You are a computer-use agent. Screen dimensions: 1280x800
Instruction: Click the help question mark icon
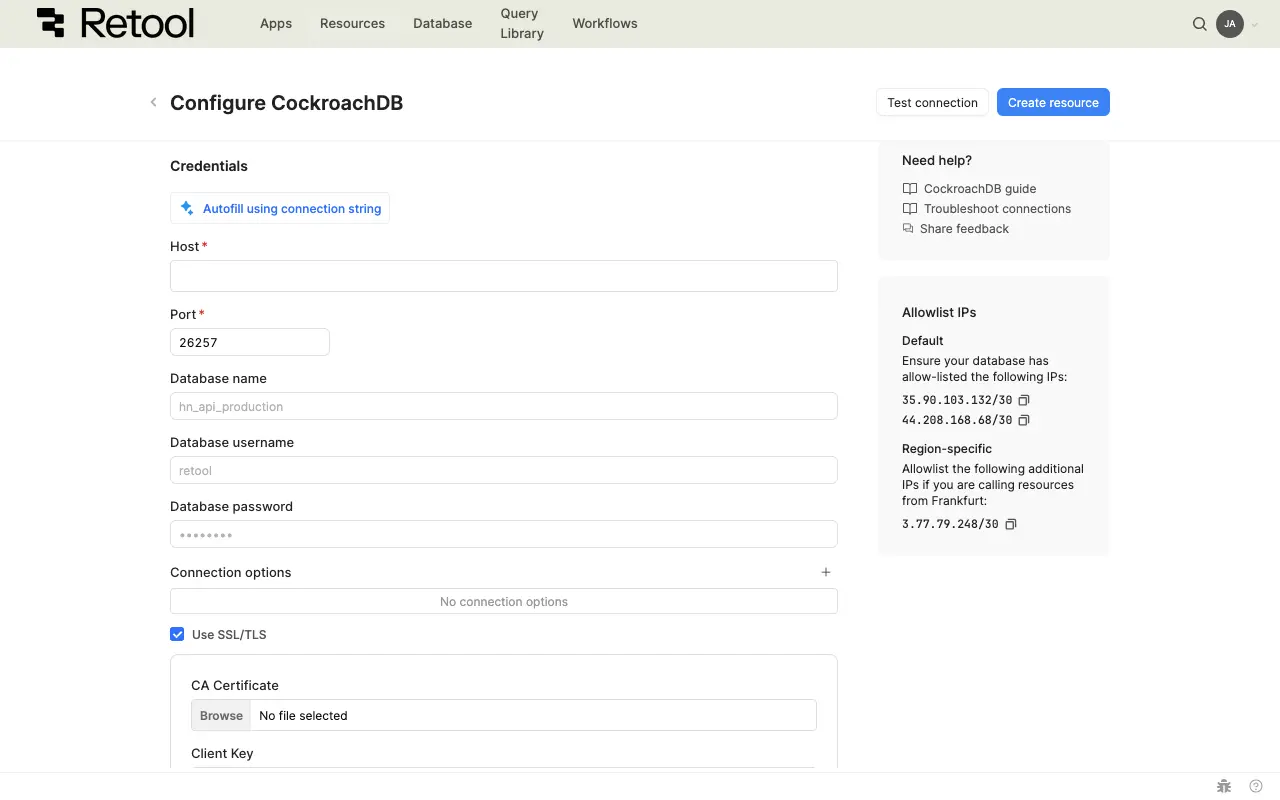1256,786
